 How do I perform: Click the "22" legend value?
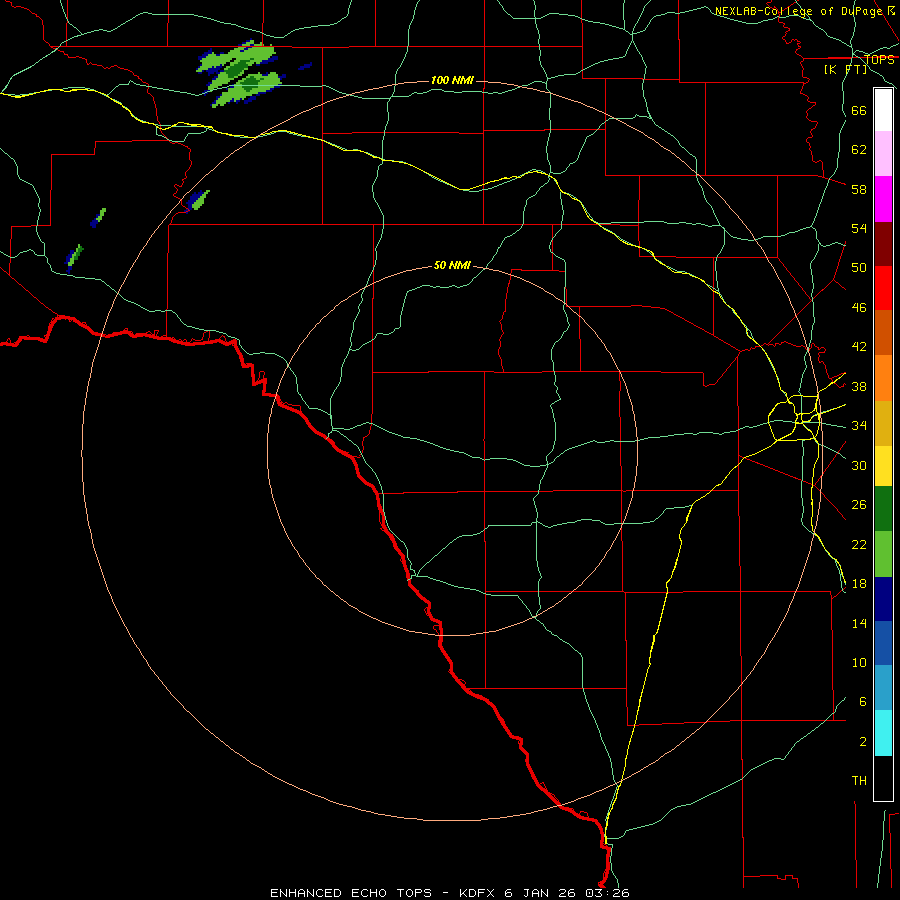(x=859, y=544)
